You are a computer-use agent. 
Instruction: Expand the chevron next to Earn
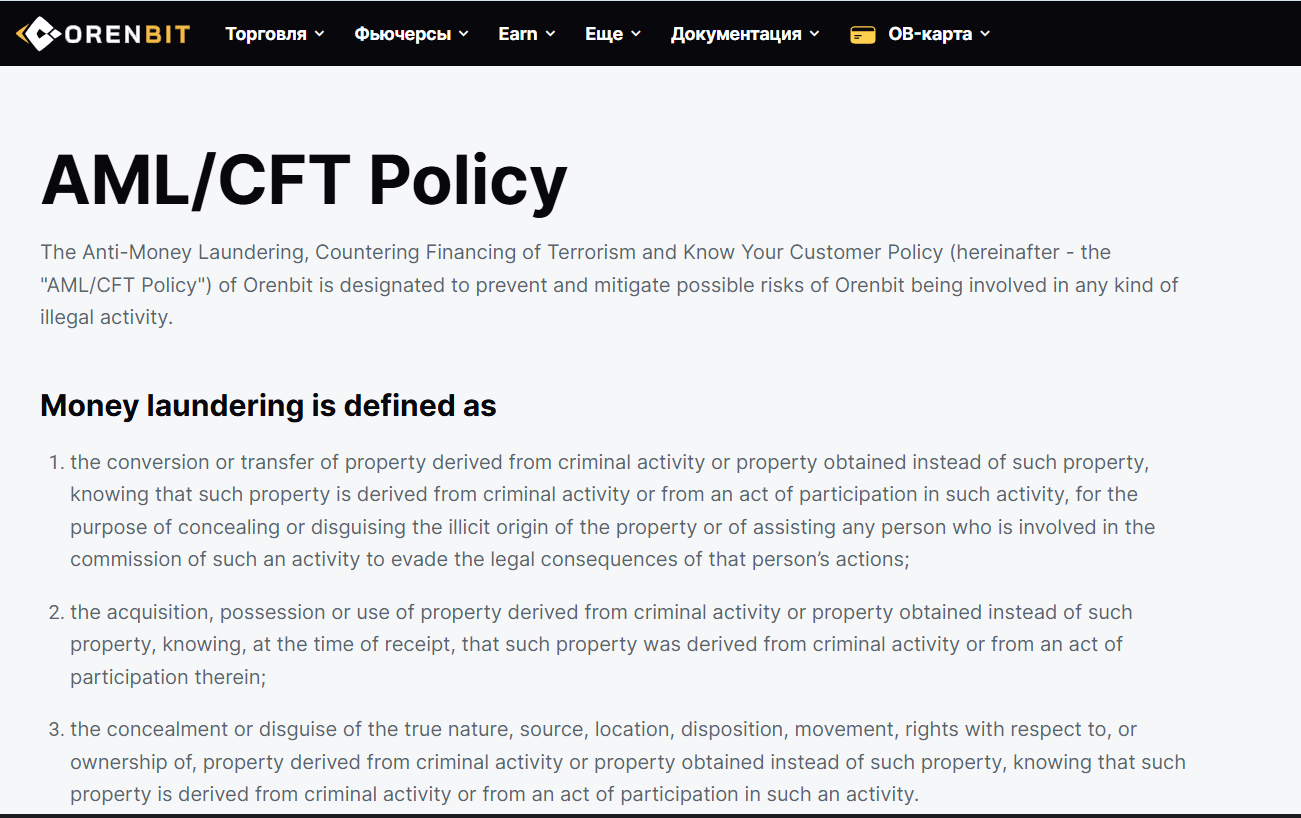tap(550, 34)
